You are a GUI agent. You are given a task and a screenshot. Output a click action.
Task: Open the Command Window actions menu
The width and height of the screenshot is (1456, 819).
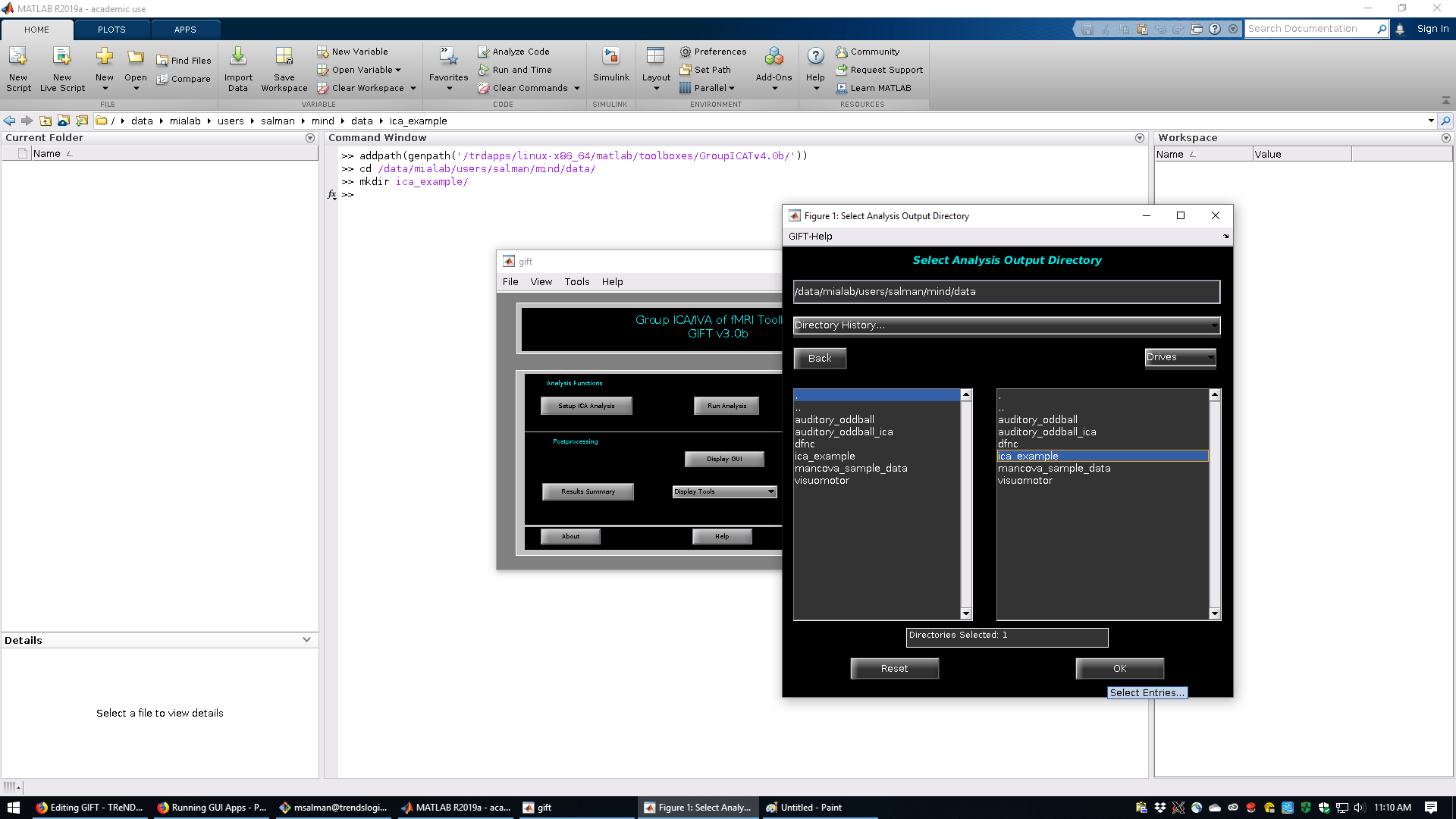[x=1140, y=138]
